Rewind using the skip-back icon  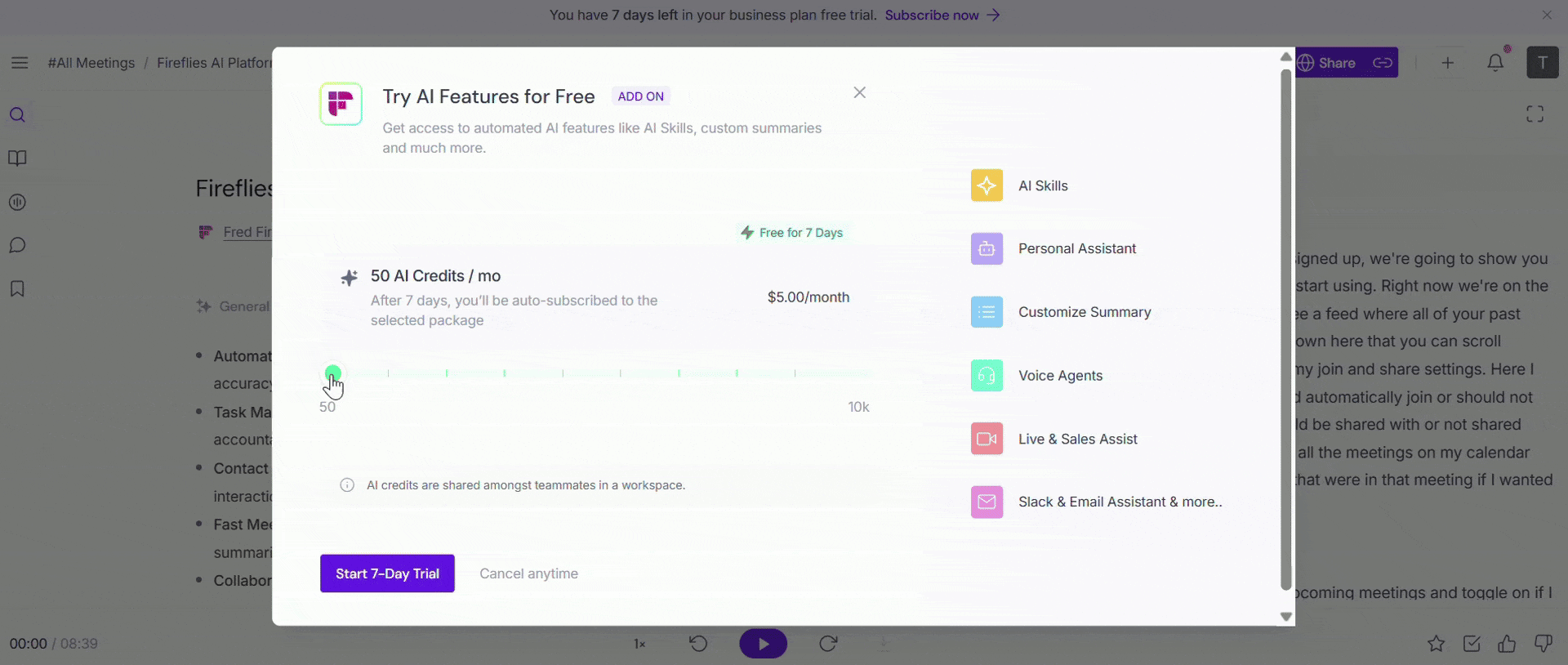pos(698,644)
